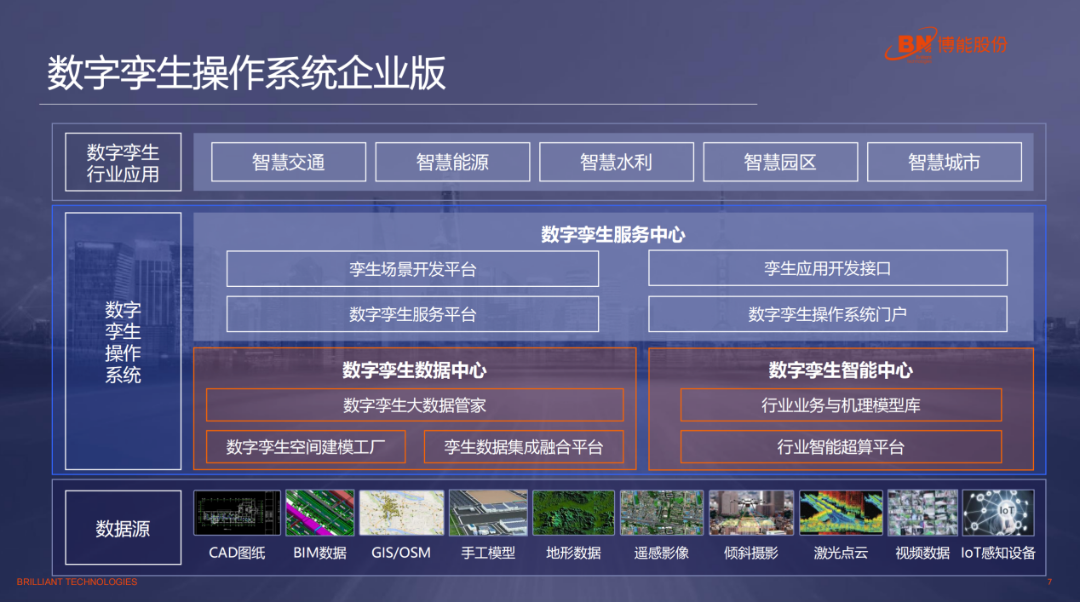This screenshot has height=602, width=1080.
Task: Click the 地形数据 terrain thumbnail
Action: click(573, 511)
